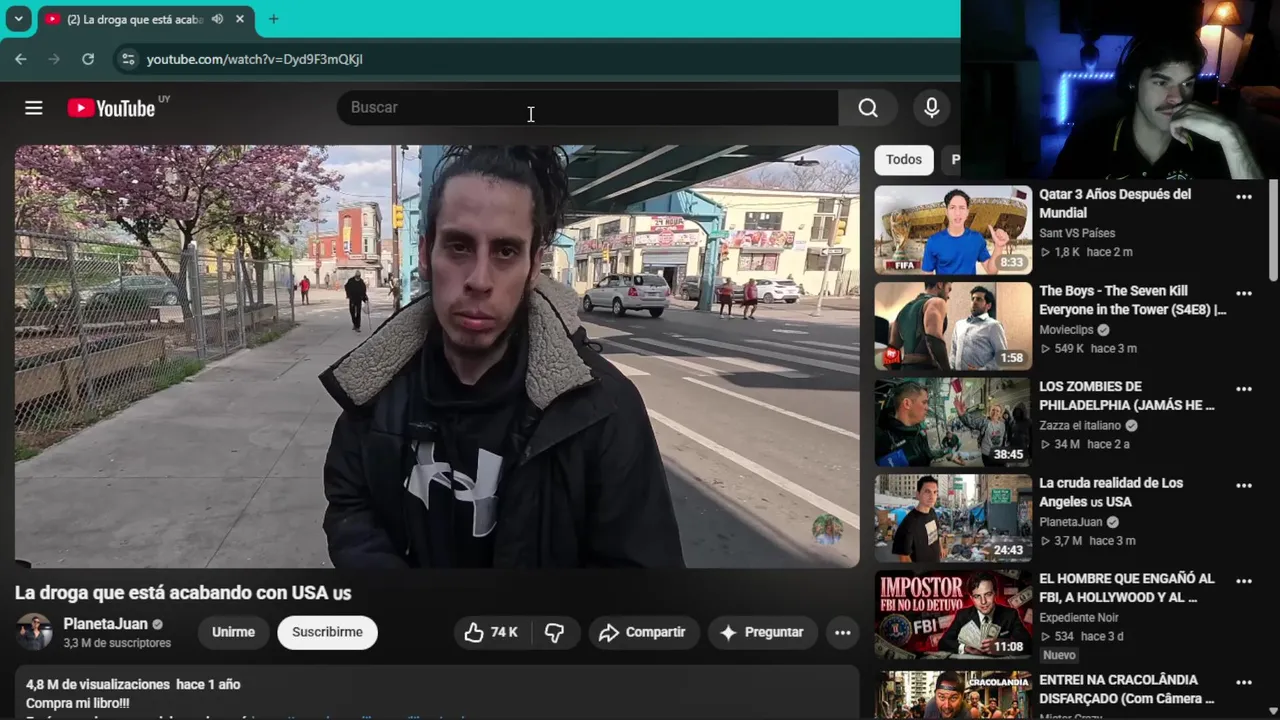Screen dimensions: 1280x720
Task: Open video titled LOS ZOMBIES DE PHILADELPHIA
Action: click(1127, 396)
